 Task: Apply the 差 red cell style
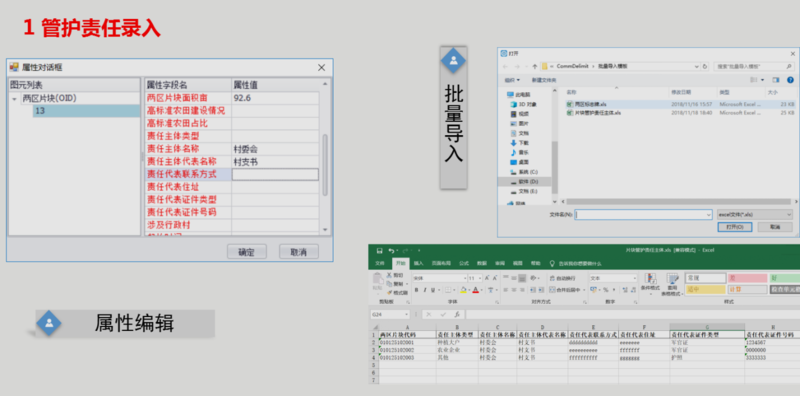click(x=747, y=278)
